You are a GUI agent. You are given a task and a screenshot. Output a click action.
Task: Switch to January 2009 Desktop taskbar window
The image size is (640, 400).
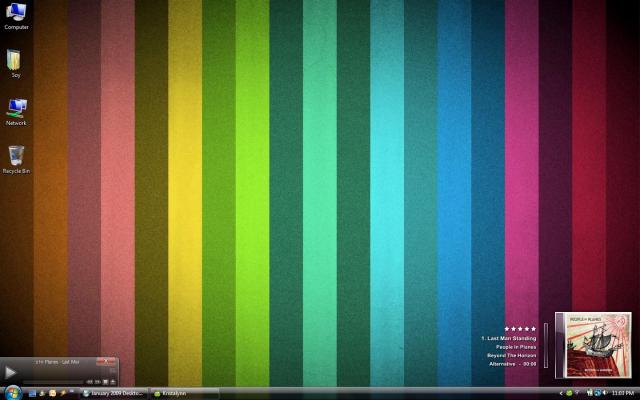point(114,394)
